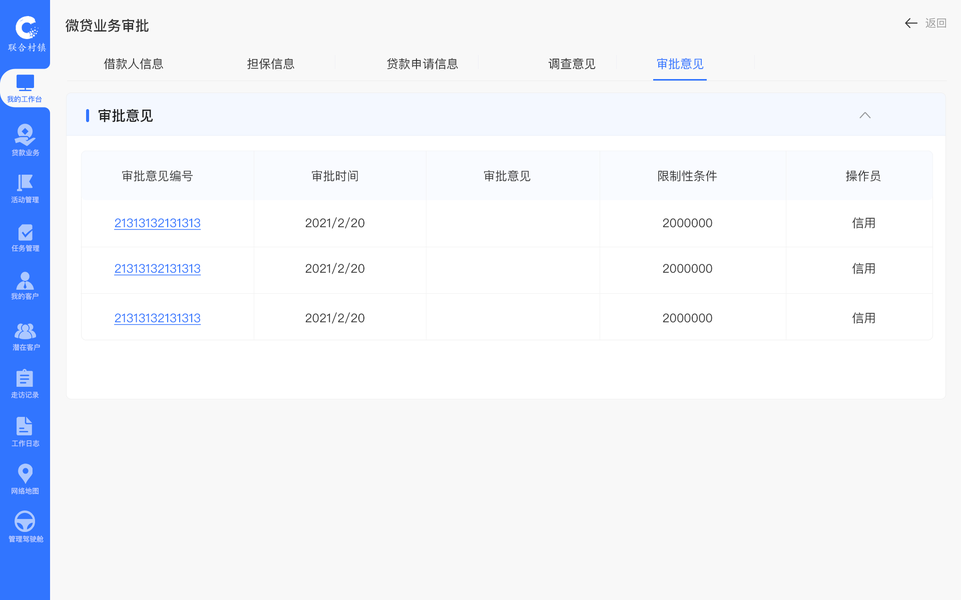Image resolution: width=961 pixels, height=600 pixels.
Task: Click the 审批意见 panel heading text
Action: coord(125,116)
